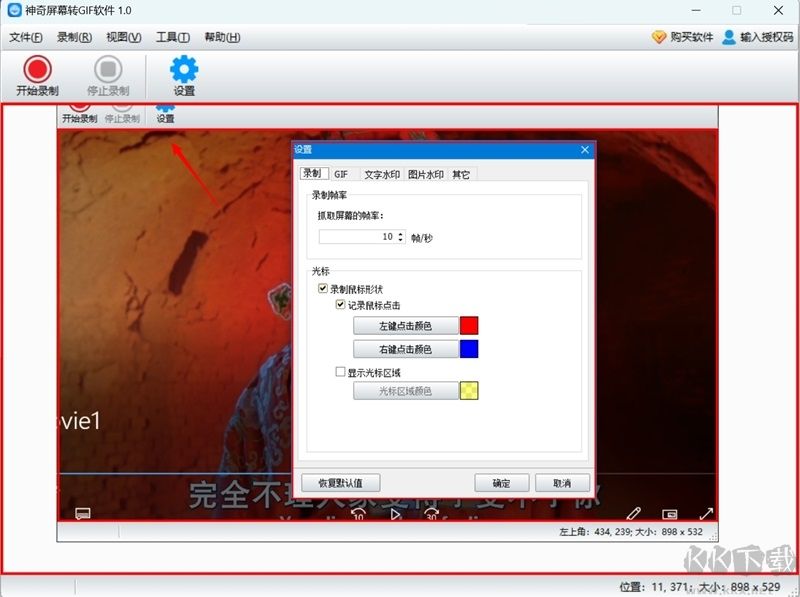Click the play triangle icon on the capture bar
Screen dimensions: 800x597
(x=395, y=515)
